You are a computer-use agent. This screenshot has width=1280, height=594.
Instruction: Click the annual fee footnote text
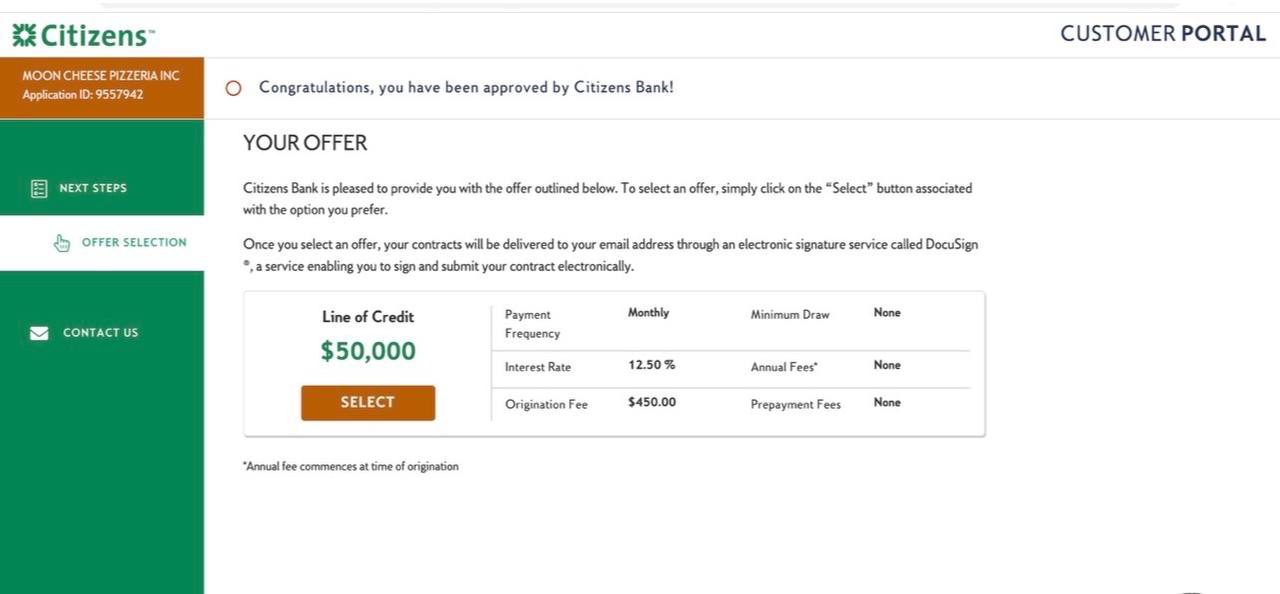tap(351, 466)
